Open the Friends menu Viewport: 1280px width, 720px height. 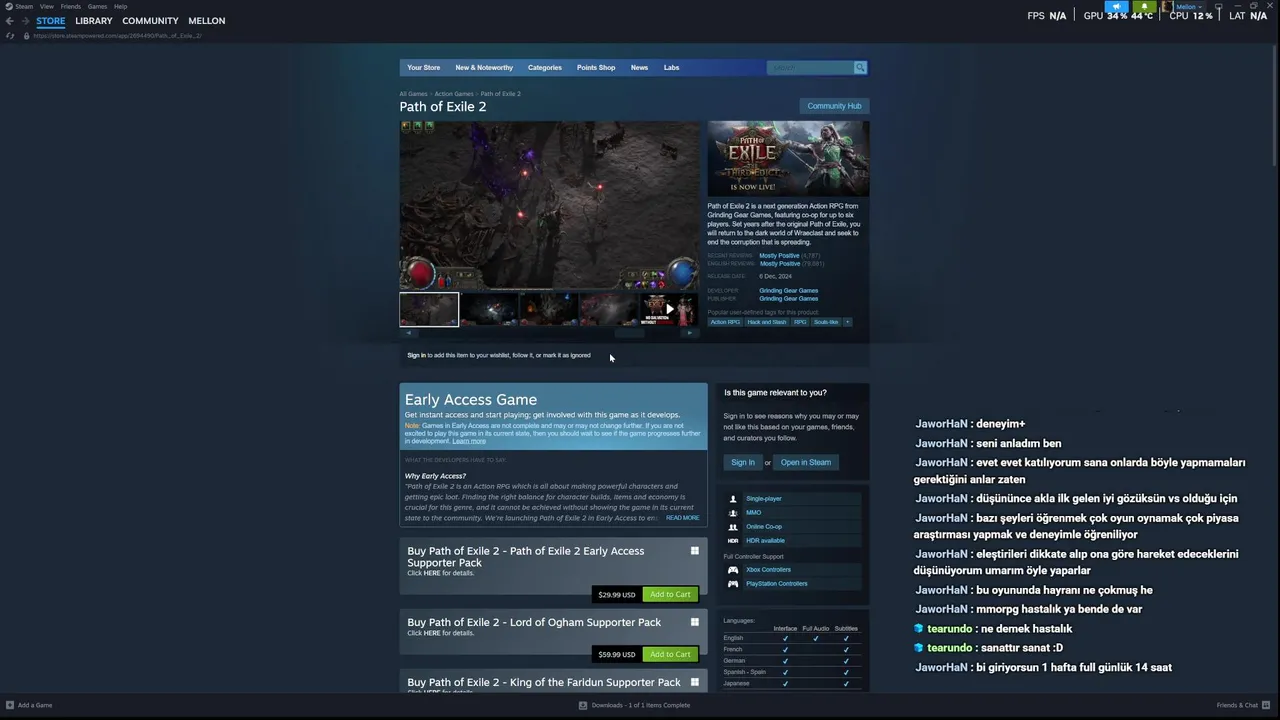[71, 6]
